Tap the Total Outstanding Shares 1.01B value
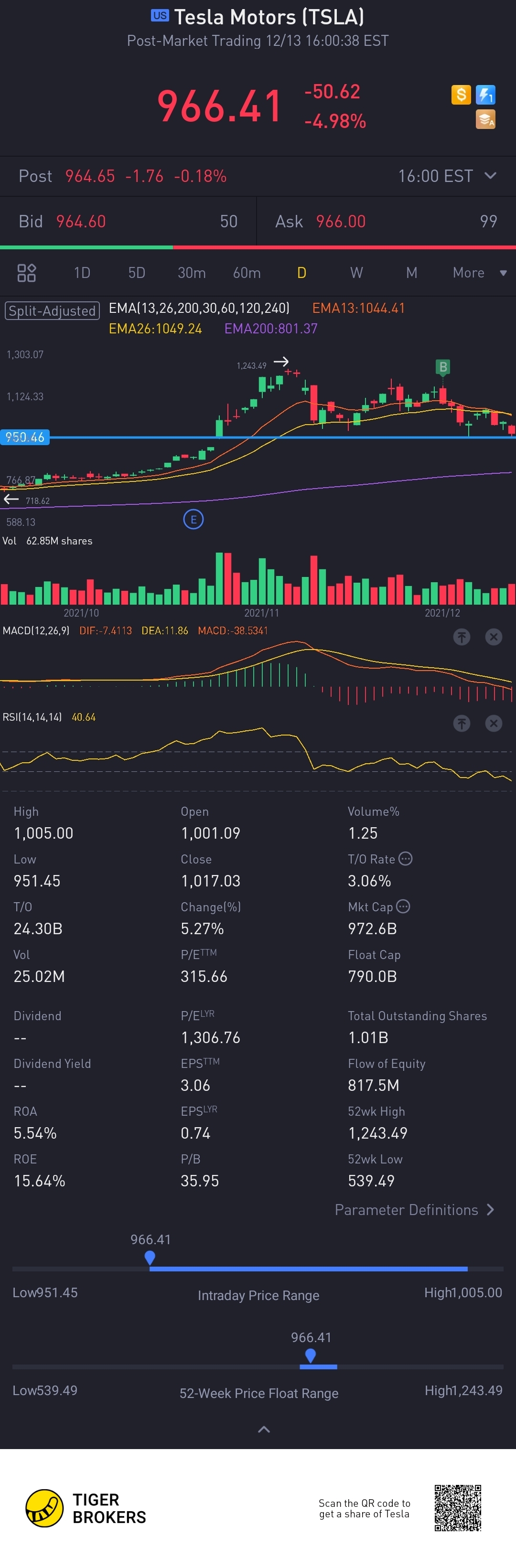516x1568 pixels. (368, 1037)
